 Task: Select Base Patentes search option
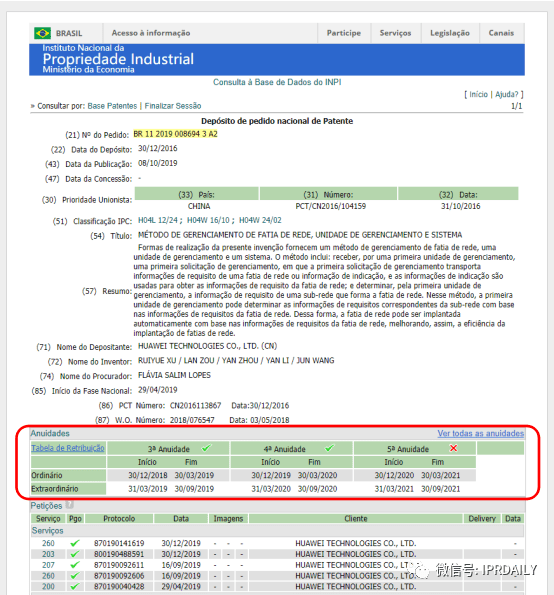coord(112,106)
